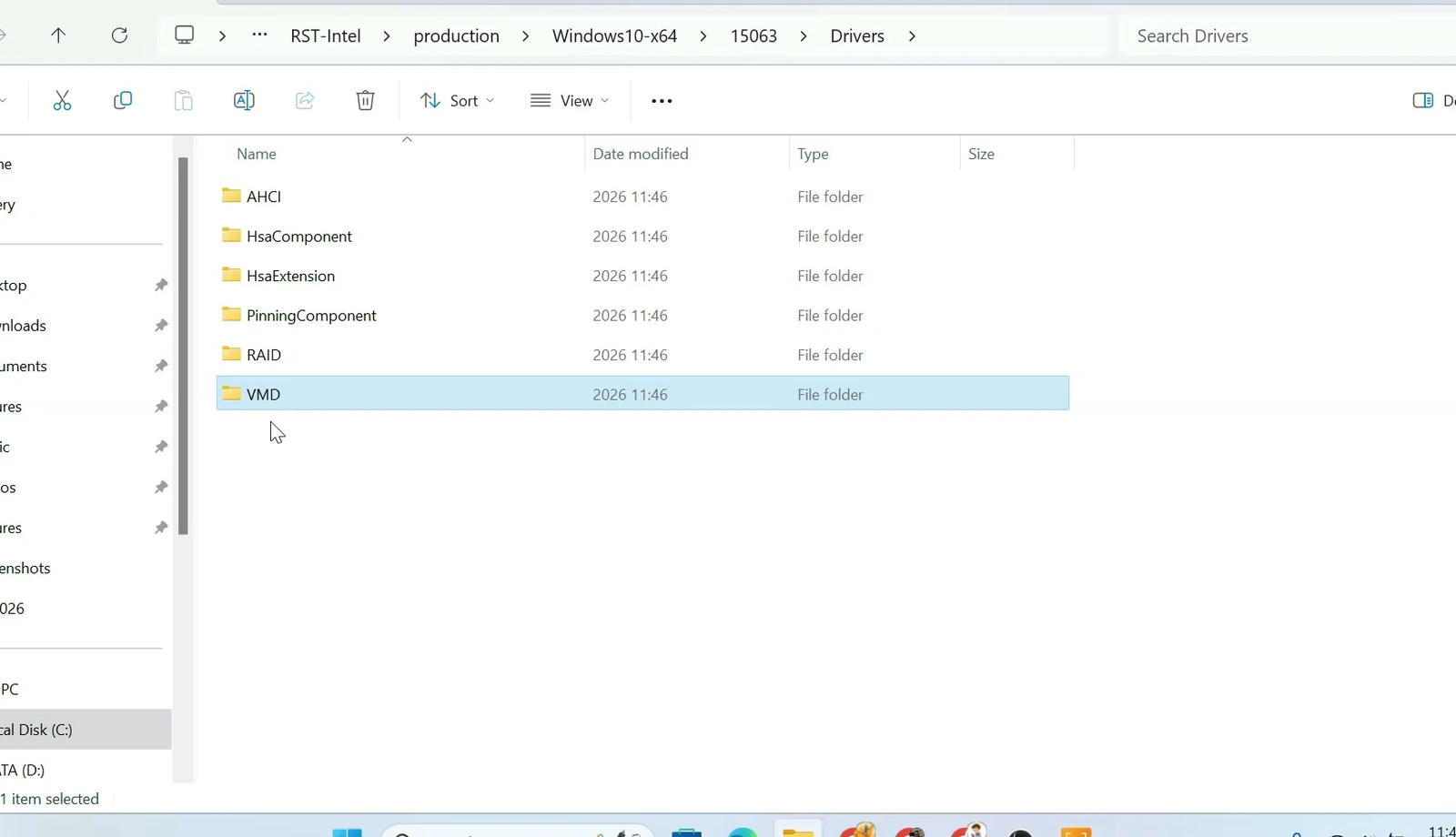
Task: Open the 15063 breadcrumb folder
Action: [x=753, y=36]
